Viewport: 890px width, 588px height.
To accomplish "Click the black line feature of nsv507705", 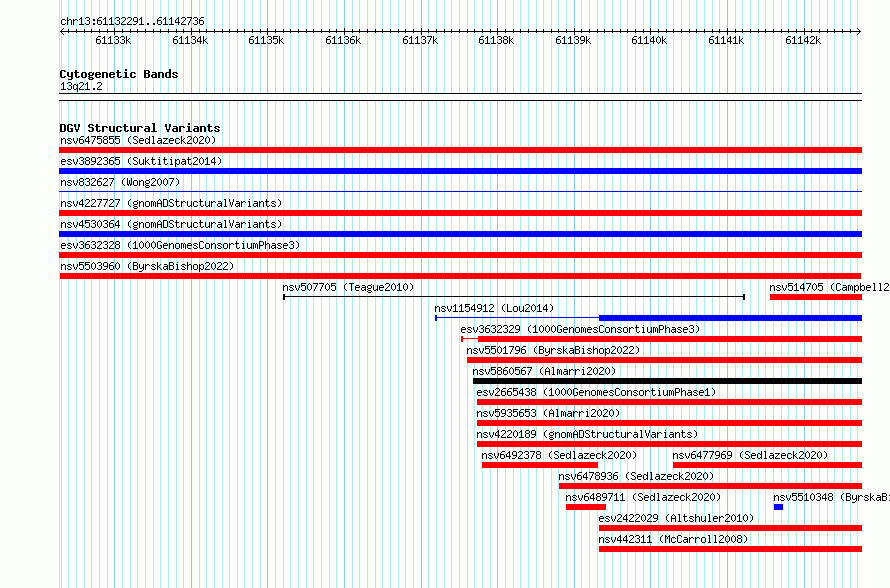I will click(514, 297).
